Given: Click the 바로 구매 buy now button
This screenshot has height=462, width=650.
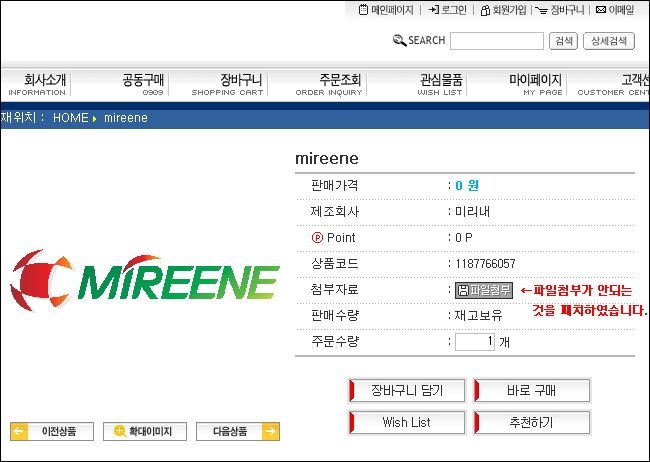Looking at the screenshot, I should [x=532, y=391].
